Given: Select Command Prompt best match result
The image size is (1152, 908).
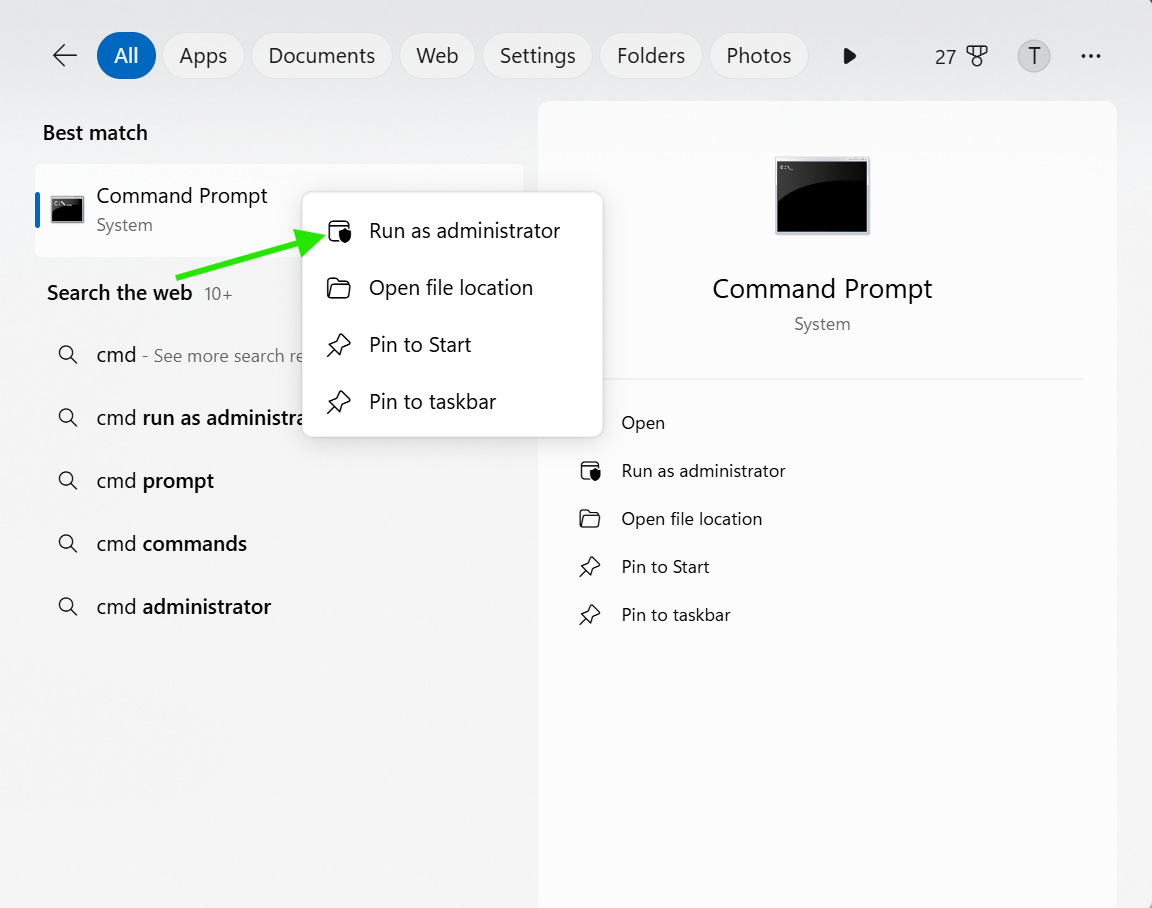Looking at the screenshot, I should [x=279, y=210].
